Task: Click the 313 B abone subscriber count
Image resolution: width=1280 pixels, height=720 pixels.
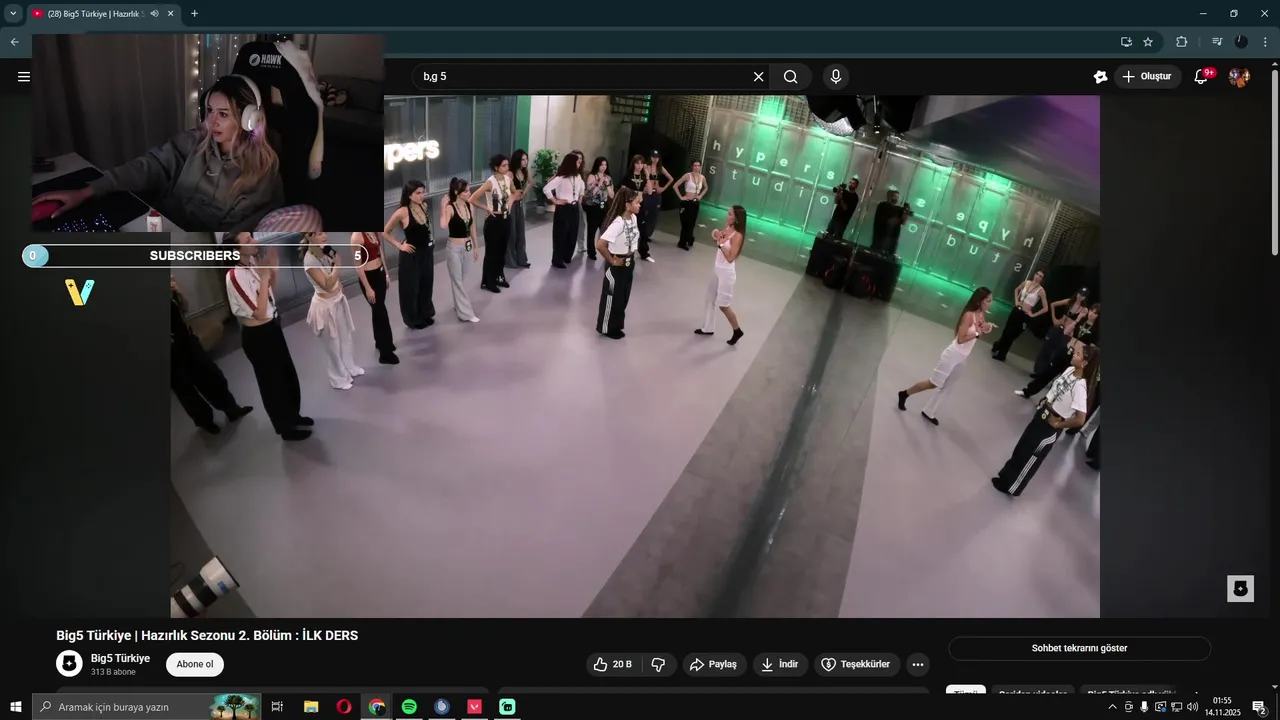Action: (x=113, y=672)
